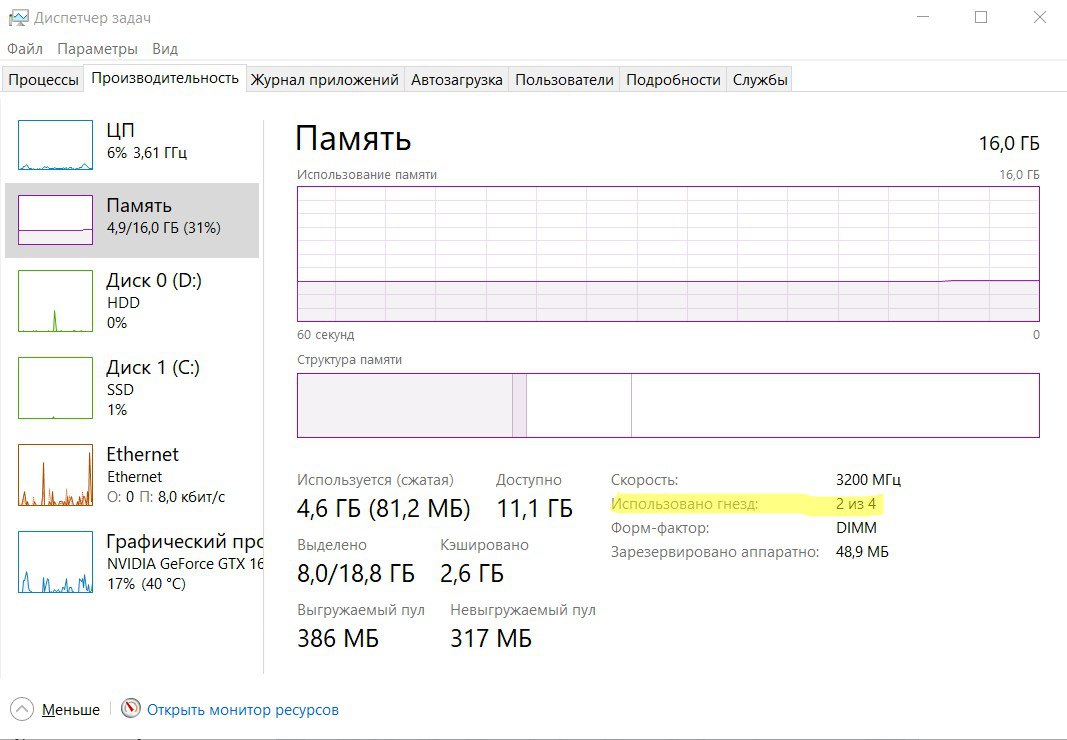Viewport: 1067px width, 740px height.
Task: Click the resource monitor icon
Action: tap(131, 709)
